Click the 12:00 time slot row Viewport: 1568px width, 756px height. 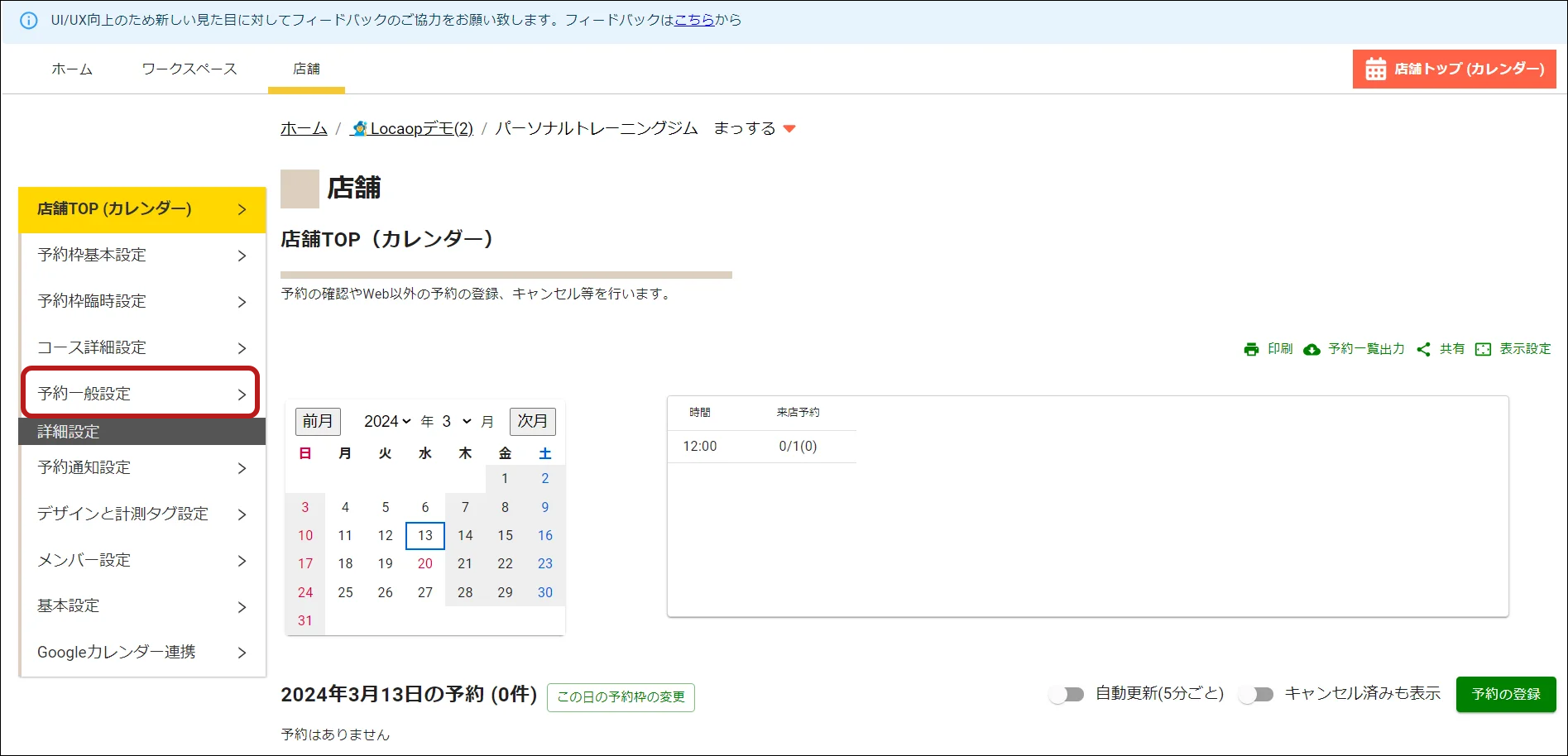(762, 447)
